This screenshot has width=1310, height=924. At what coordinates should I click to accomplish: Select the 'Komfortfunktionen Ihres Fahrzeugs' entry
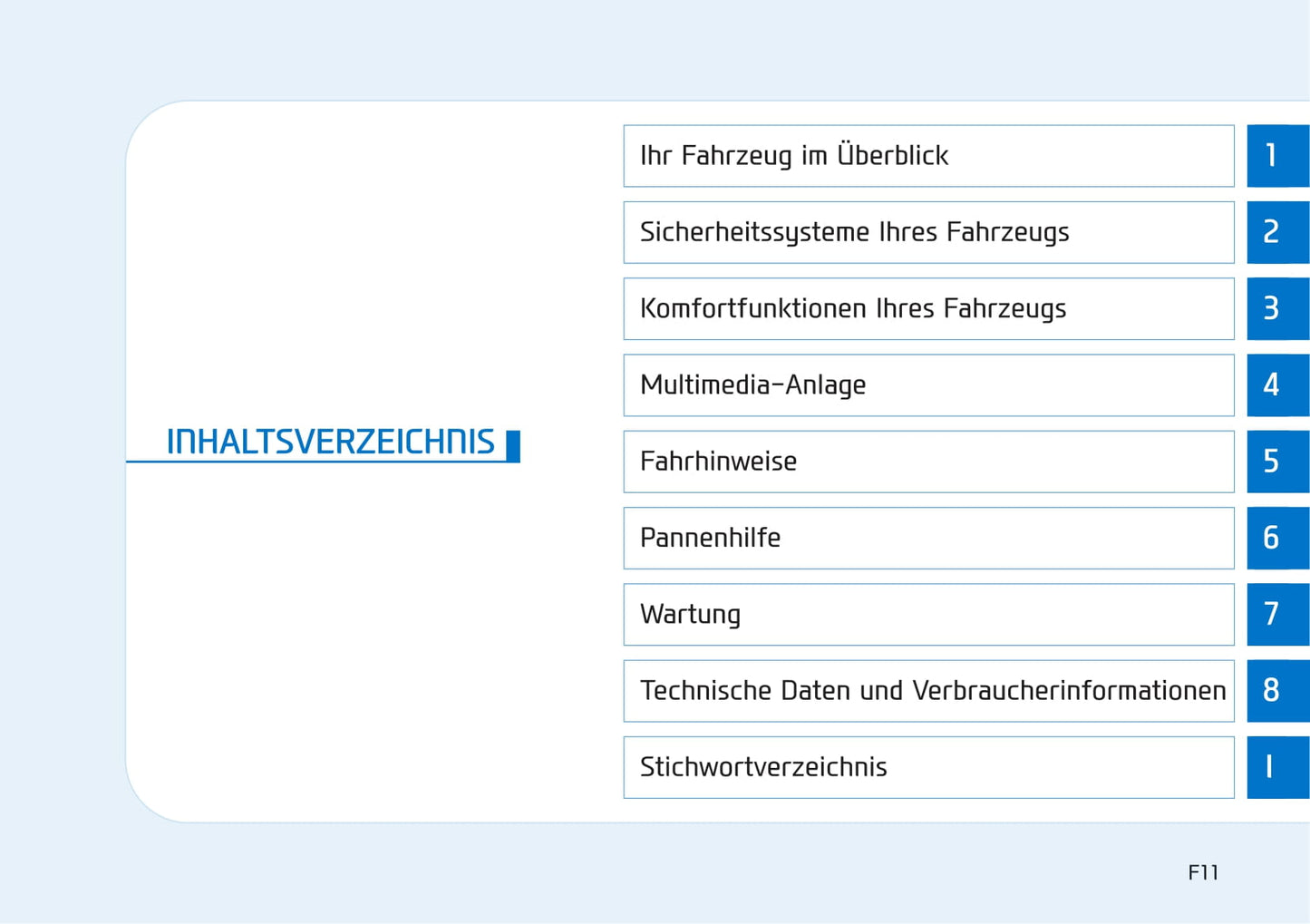(928, 308)
